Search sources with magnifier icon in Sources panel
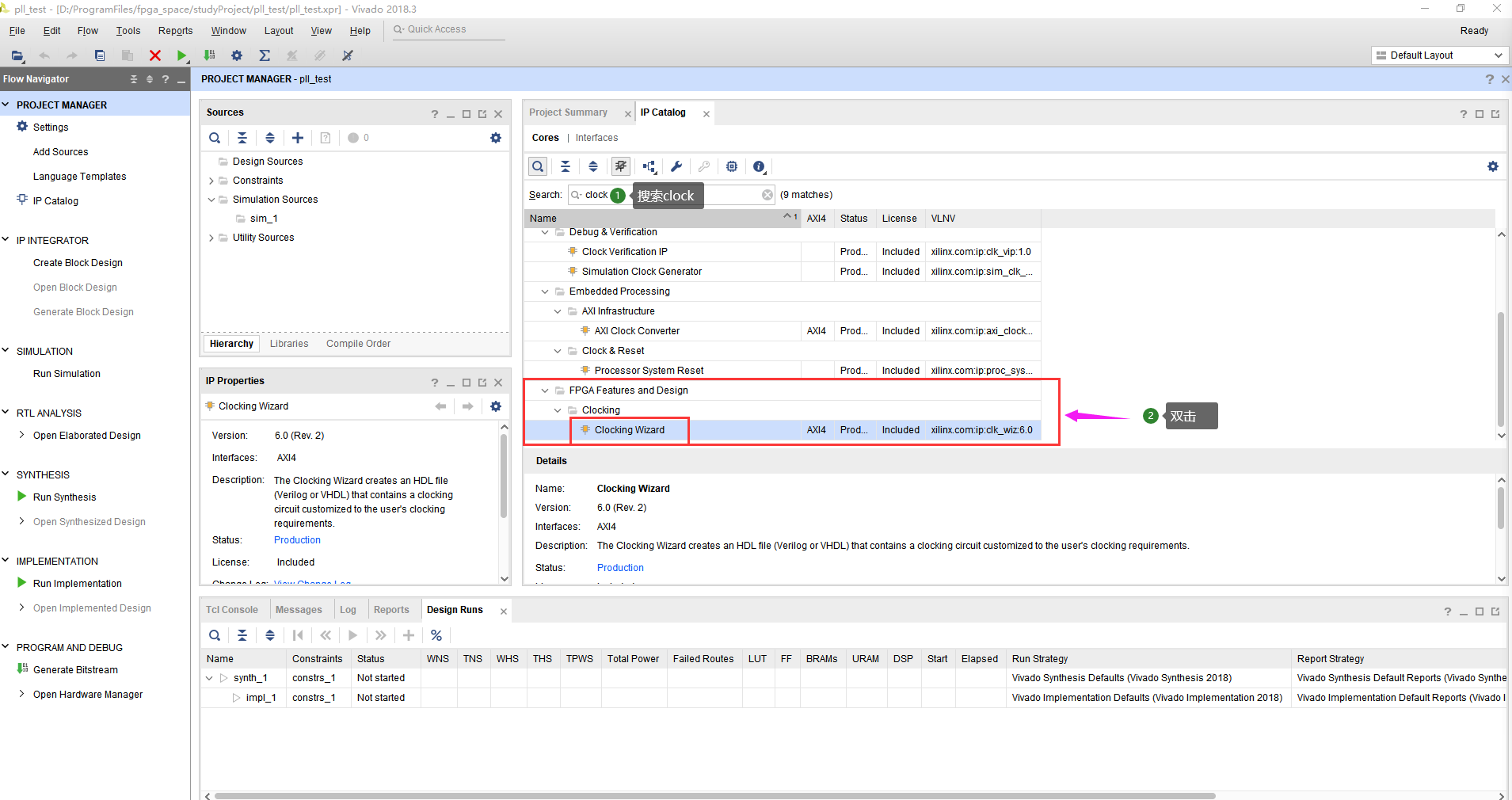The width and height of the screenshot is (1512, 800). coord(215,138)
